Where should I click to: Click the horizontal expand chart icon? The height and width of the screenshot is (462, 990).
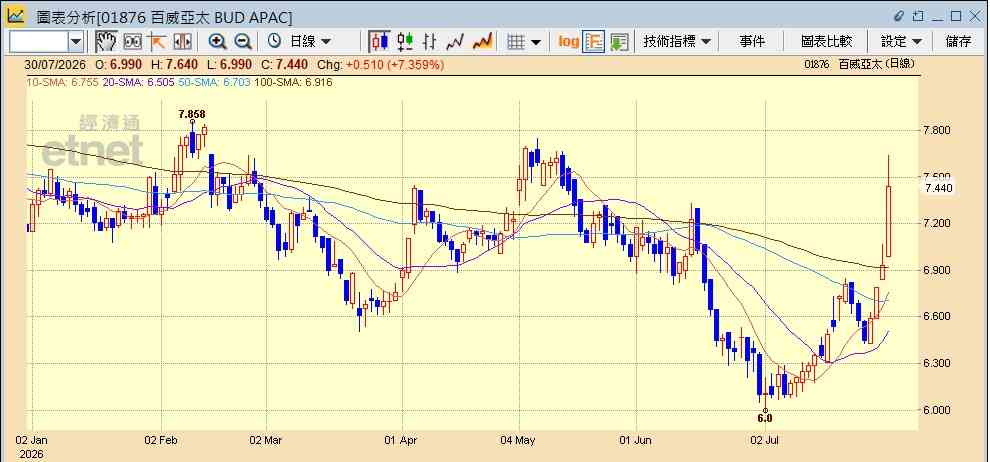tap(182, 42)
